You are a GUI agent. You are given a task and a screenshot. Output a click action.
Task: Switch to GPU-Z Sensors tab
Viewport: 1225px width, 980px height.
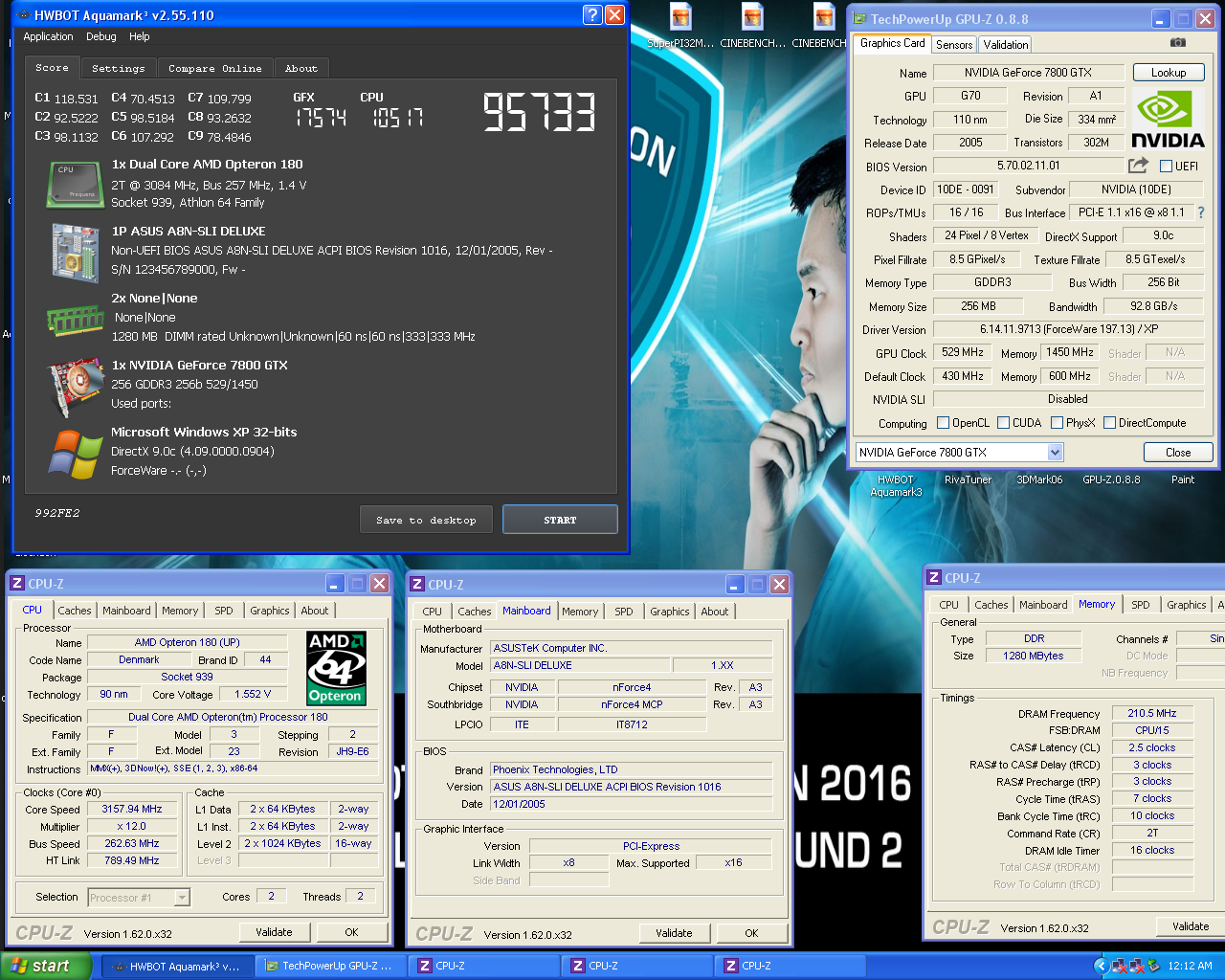click(954, 44)
